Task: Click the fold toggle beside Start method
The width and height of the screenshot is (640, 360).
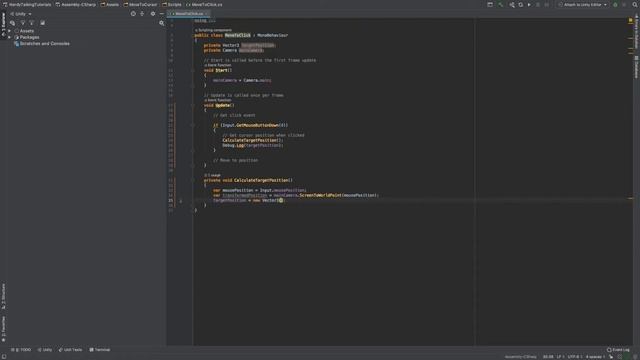Action: point(192,70)
